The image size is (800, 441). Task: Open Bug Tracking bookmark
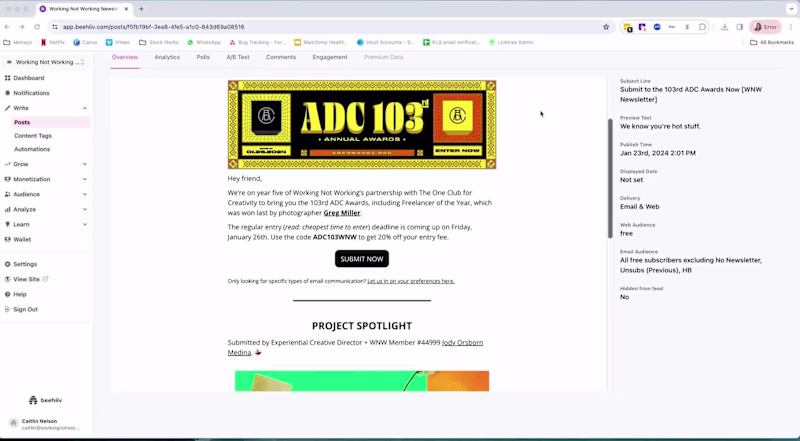(258, 42)
